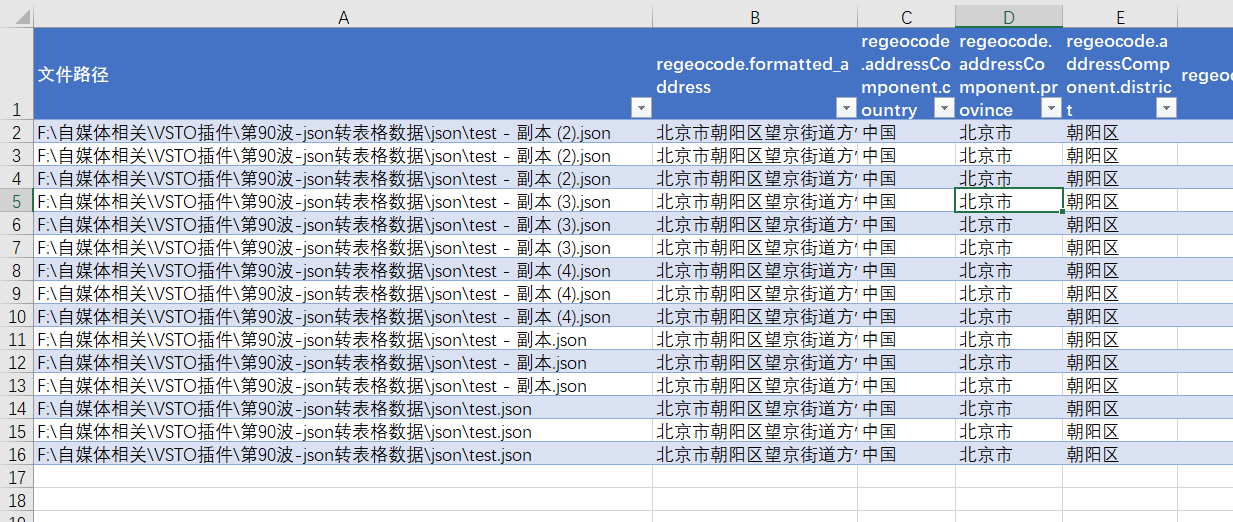Open filter dropdown for addressComponent.province column
Image resolution: width=1233 pixels, height=522 pixels.
pos(1051,108)
